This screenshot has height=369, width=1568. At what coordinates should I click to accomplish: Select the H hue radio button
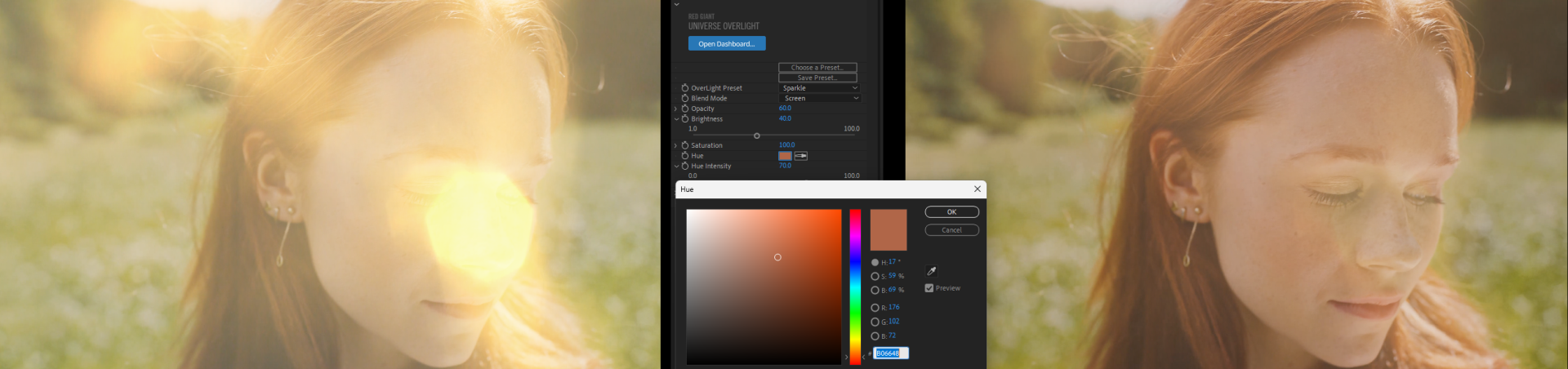point(875,262)
